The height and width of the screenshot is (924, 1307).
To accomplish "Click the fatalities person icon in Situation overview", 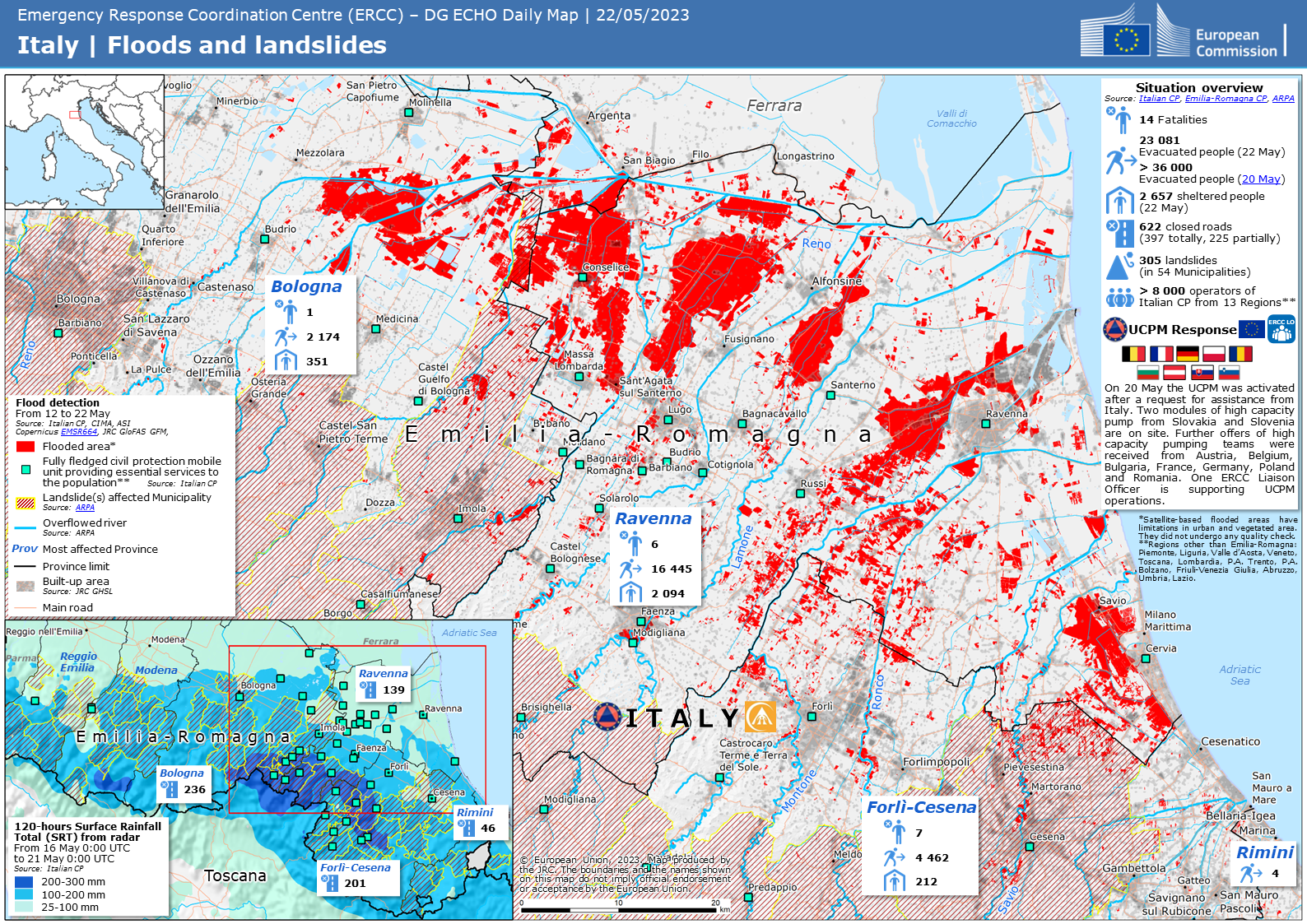I will click(x=1119, y=120).
